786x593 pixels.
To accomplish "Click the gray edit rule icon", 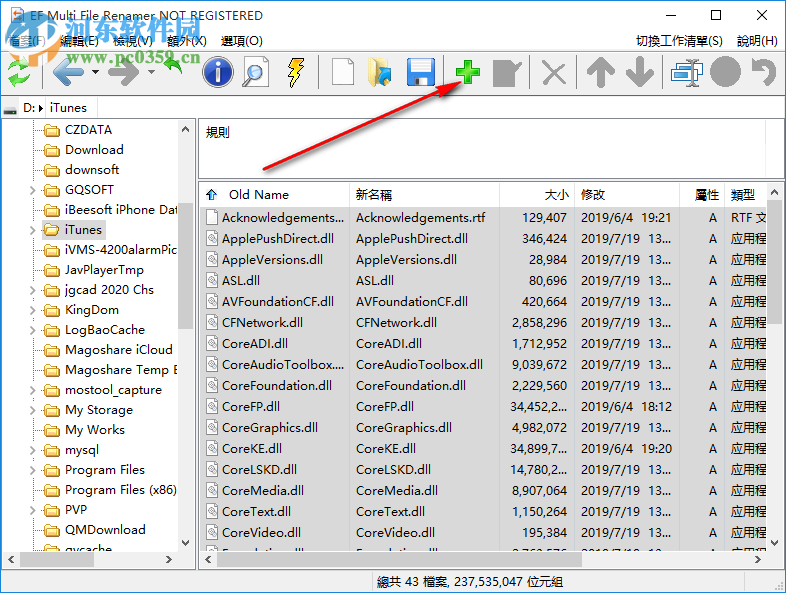I will (507, 74).
